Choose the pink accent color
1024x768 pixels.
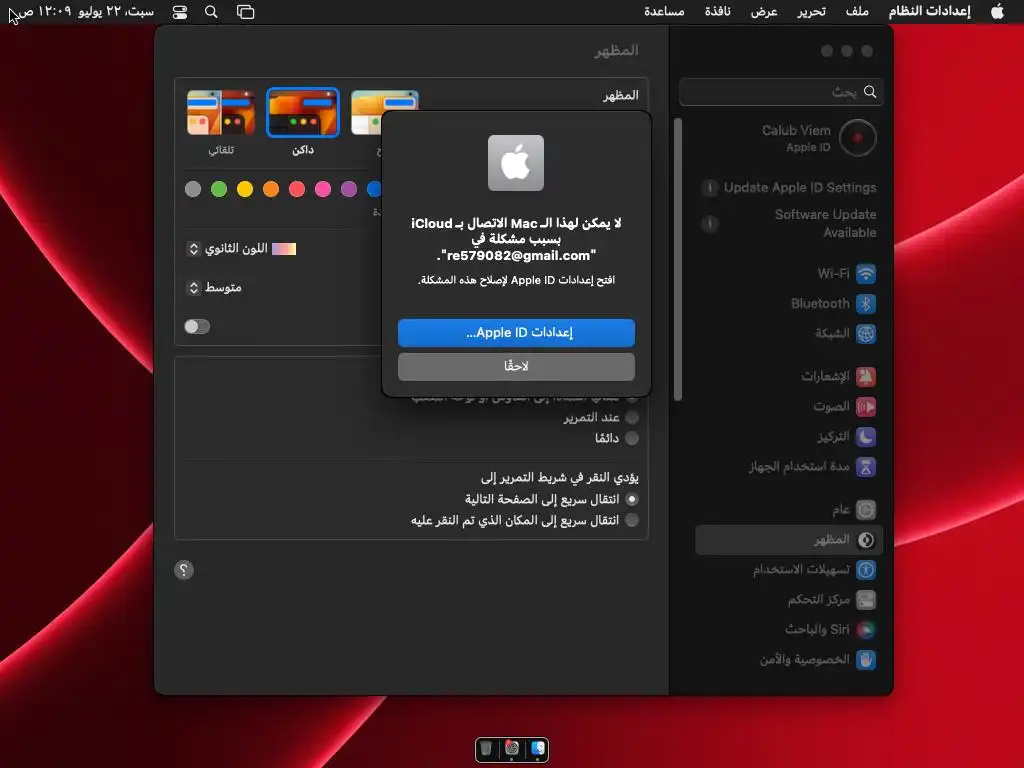click(323, 189)
